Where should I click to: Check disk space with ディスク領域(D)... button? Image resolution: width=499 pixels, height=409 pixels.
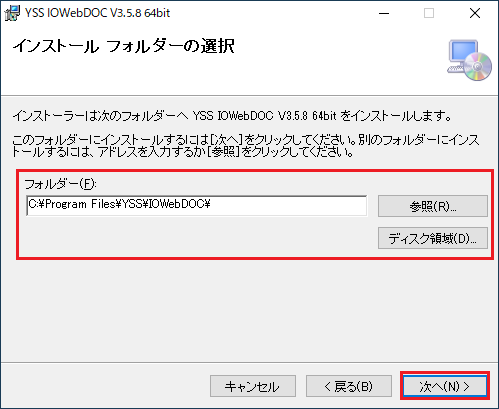point(433,238)
